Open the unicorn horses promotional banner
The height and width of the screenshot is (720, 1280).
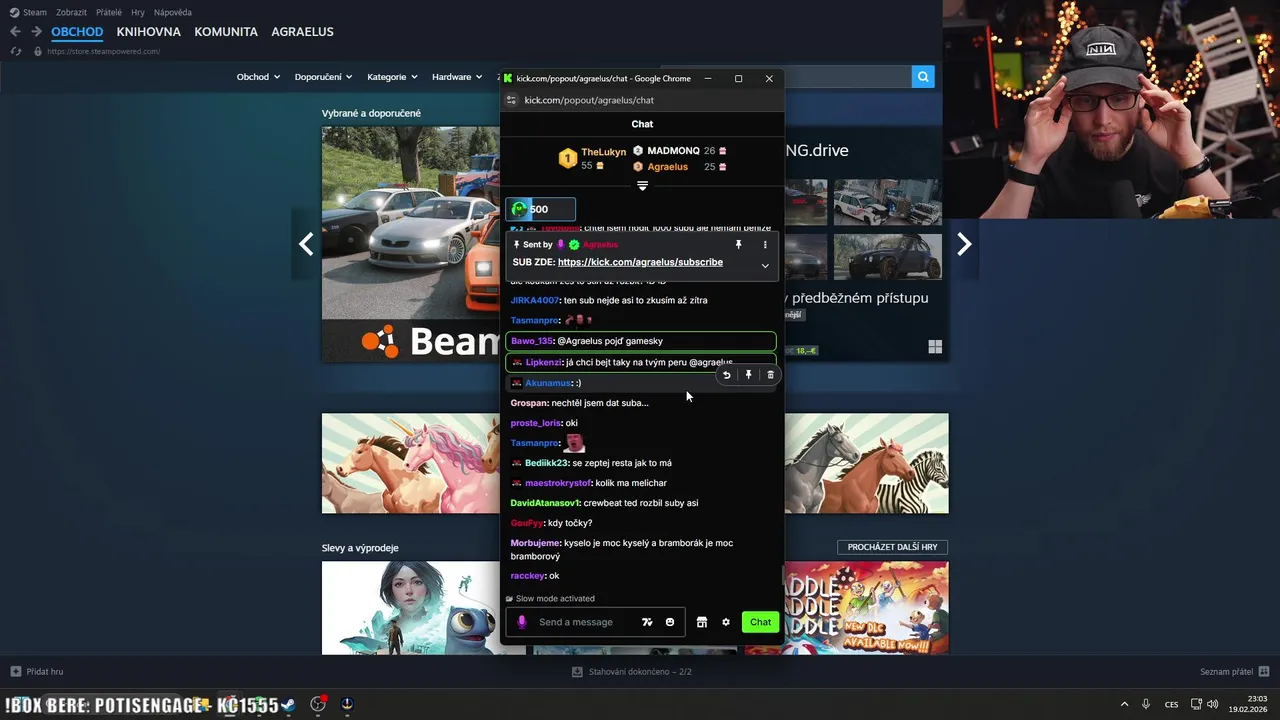(x=411, y=463)
